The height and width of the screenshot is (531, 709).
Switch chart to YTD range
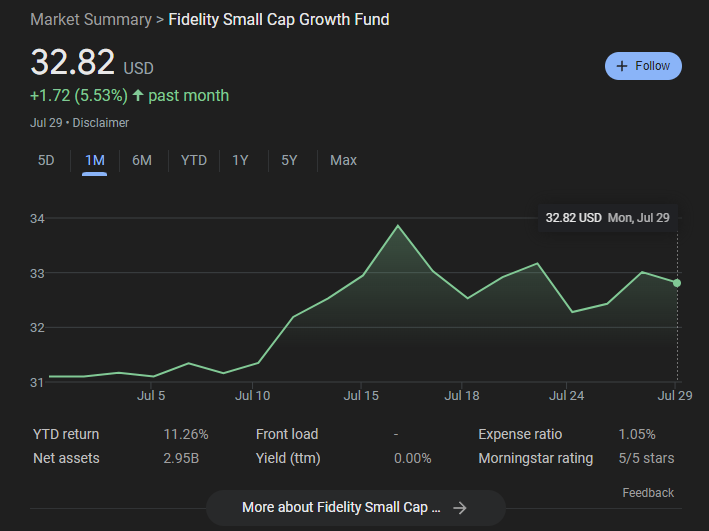pos(194,160)
